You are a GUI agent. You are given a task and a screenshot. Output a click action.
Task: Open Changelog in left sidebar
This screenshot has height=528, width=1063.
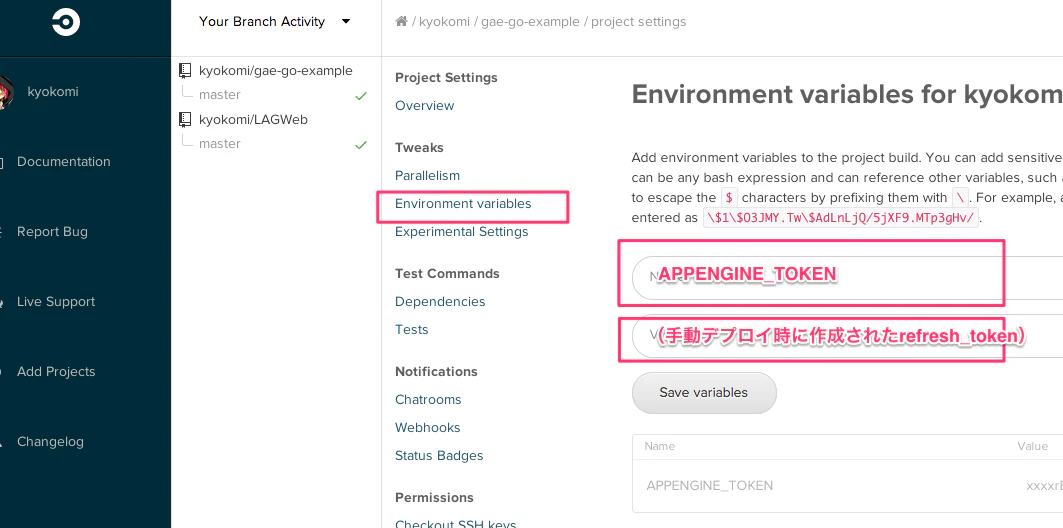point(50,441)
